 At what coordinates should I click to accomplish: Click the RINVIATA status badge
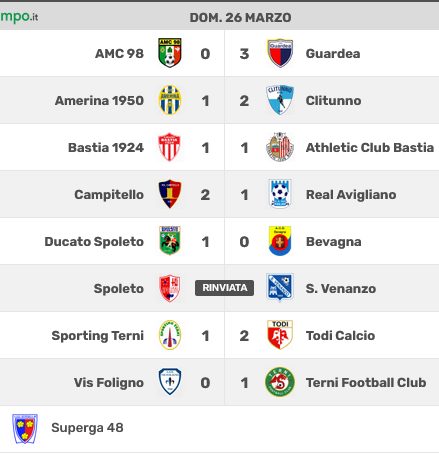click(x=224, y=288)
